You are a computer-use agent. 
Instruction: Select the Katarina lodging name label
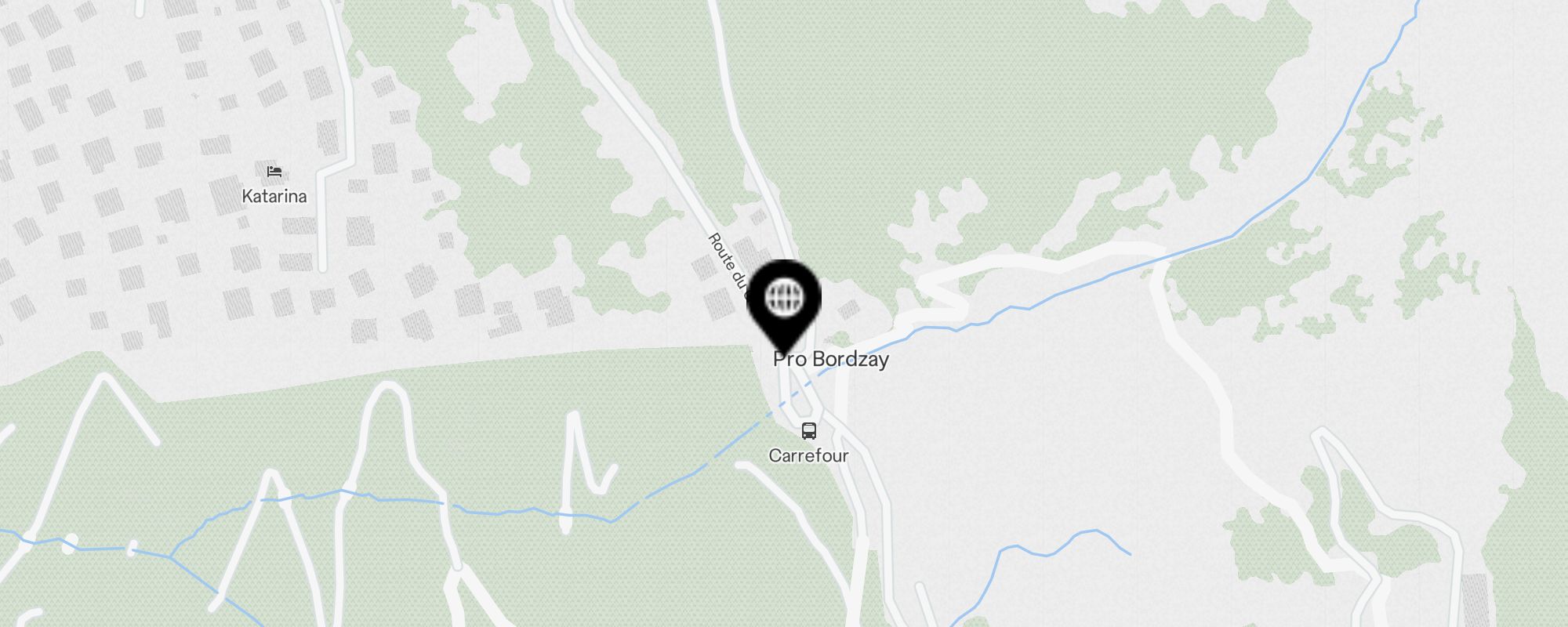tap(274, 196)
